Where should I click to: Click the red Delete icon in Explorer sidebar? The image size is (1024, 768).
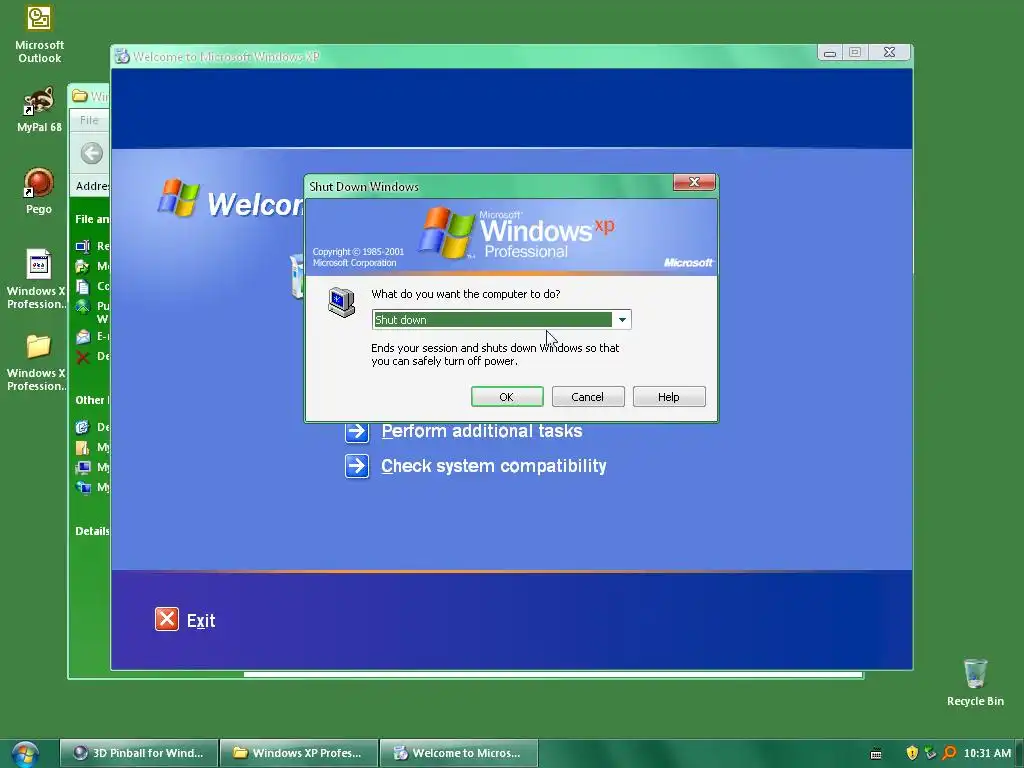[x=82, y=357]
